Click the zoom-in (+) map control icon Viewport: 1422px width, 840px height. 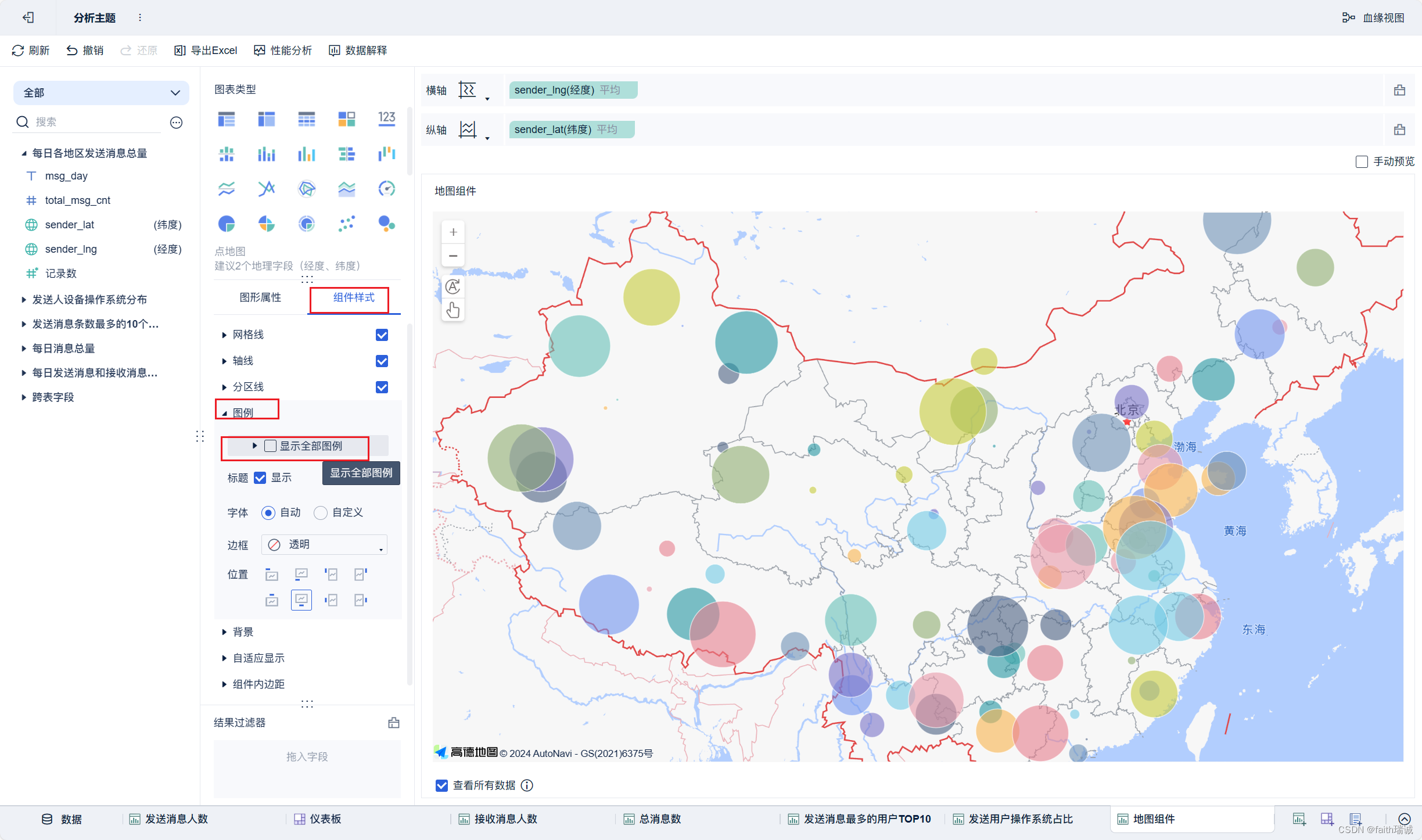tap(453, 231)
